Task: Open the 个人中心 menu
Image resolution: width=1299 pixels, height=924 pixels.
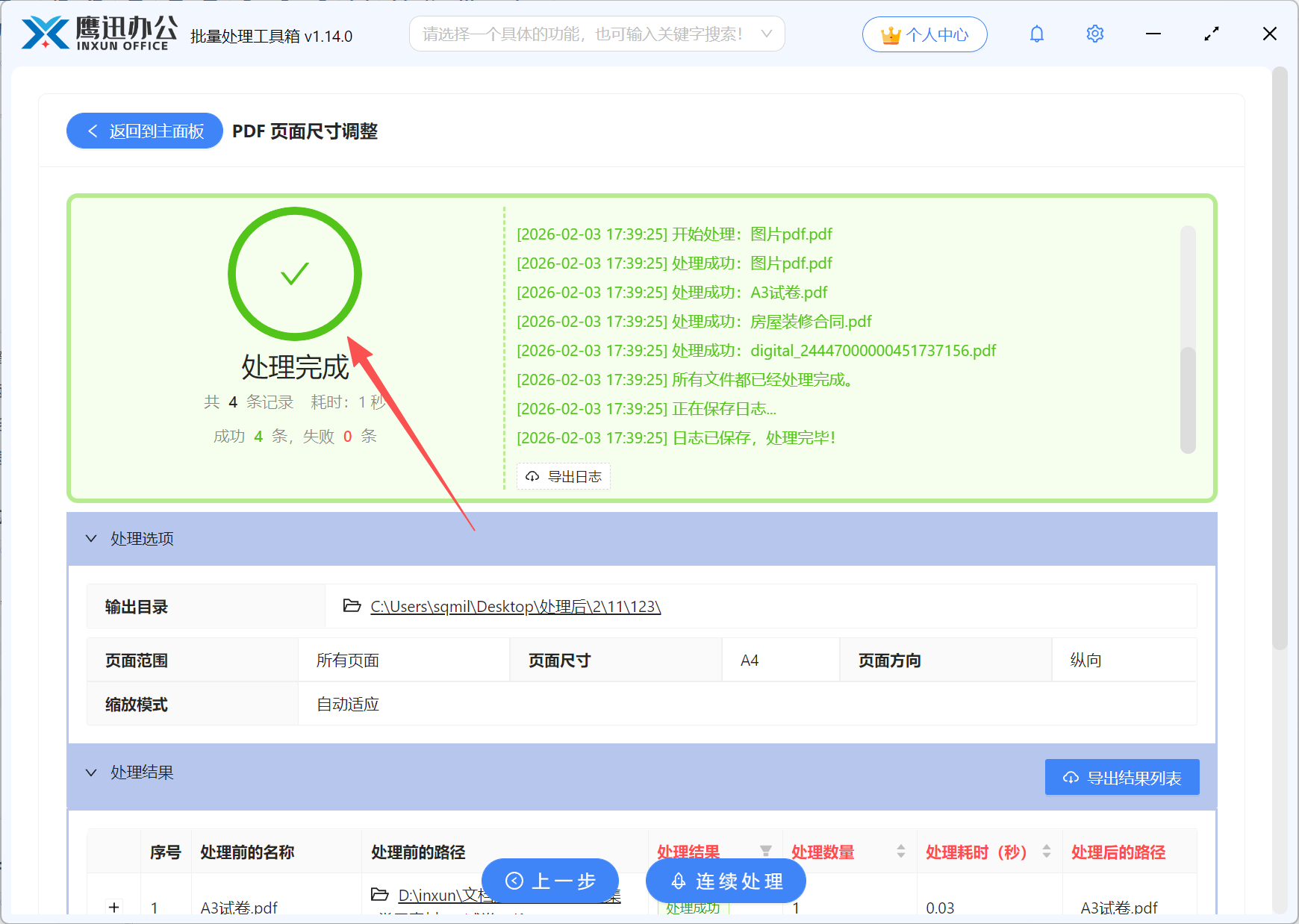Action: pos(924,34)
